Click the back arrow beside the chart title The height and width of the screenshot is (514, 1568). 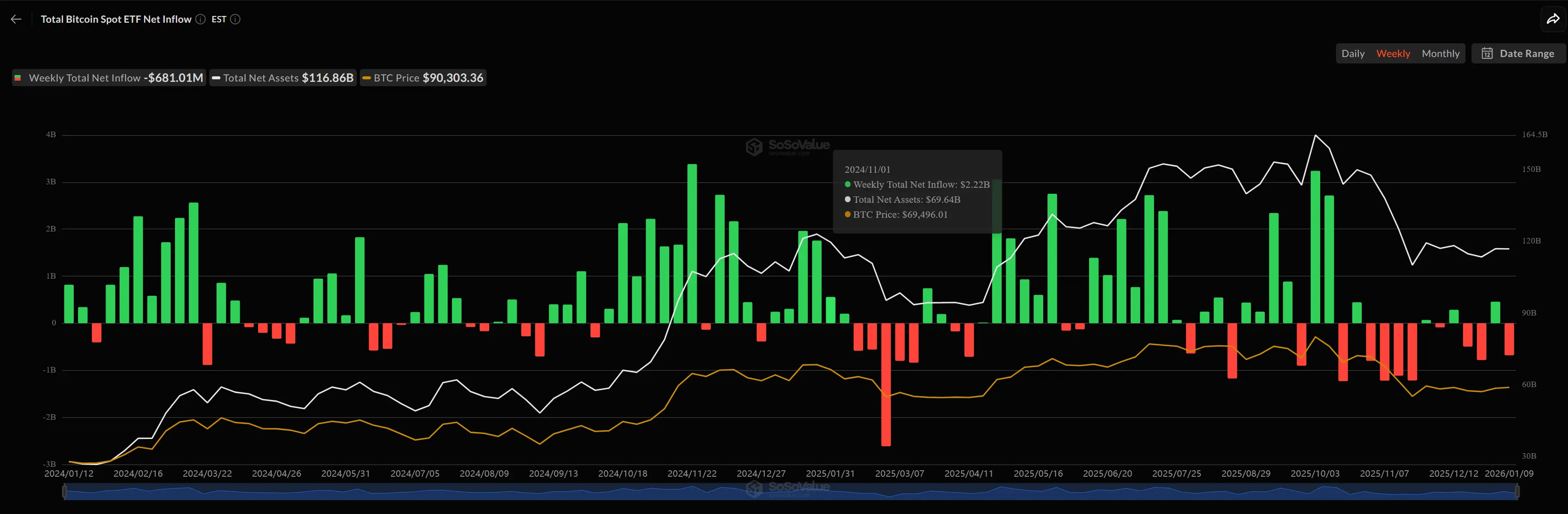click(15, 19)
